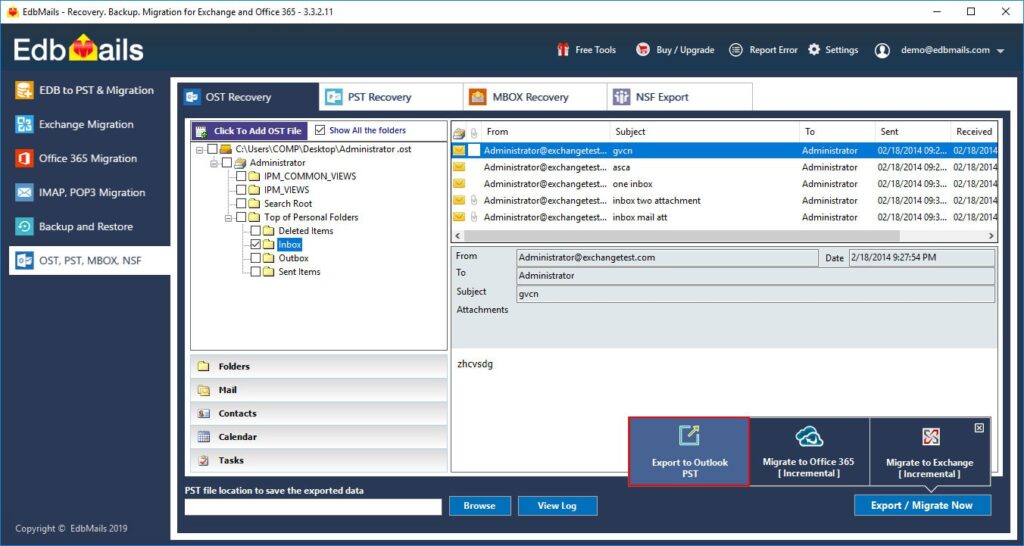
Task: Switch to the NSF Export tab
Action: point(680,97)
